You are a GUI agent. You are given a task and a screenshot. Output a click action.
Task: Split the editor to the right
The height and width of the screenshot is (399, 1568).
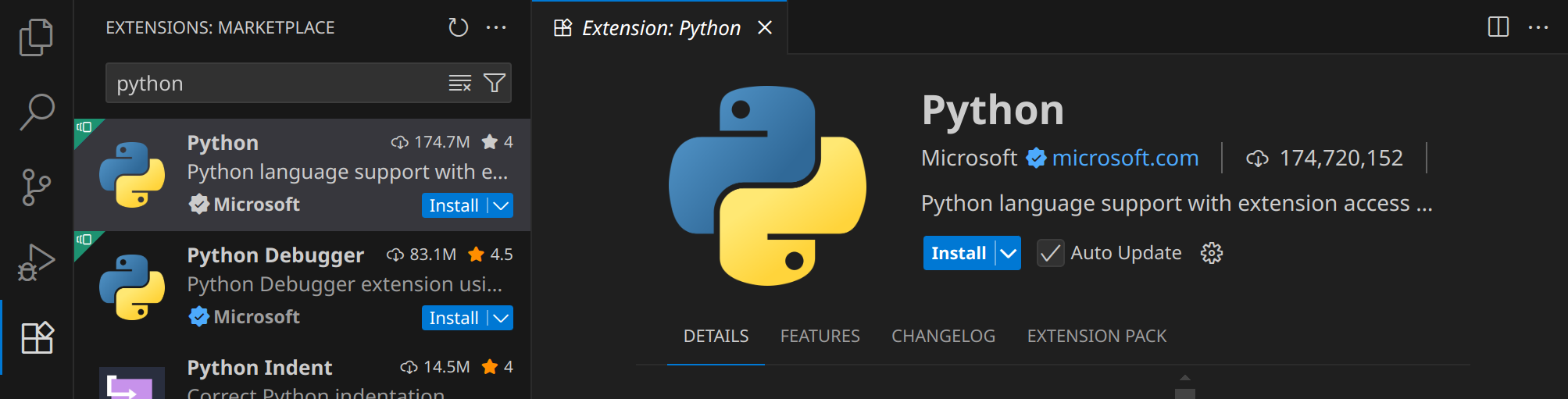1498,27
